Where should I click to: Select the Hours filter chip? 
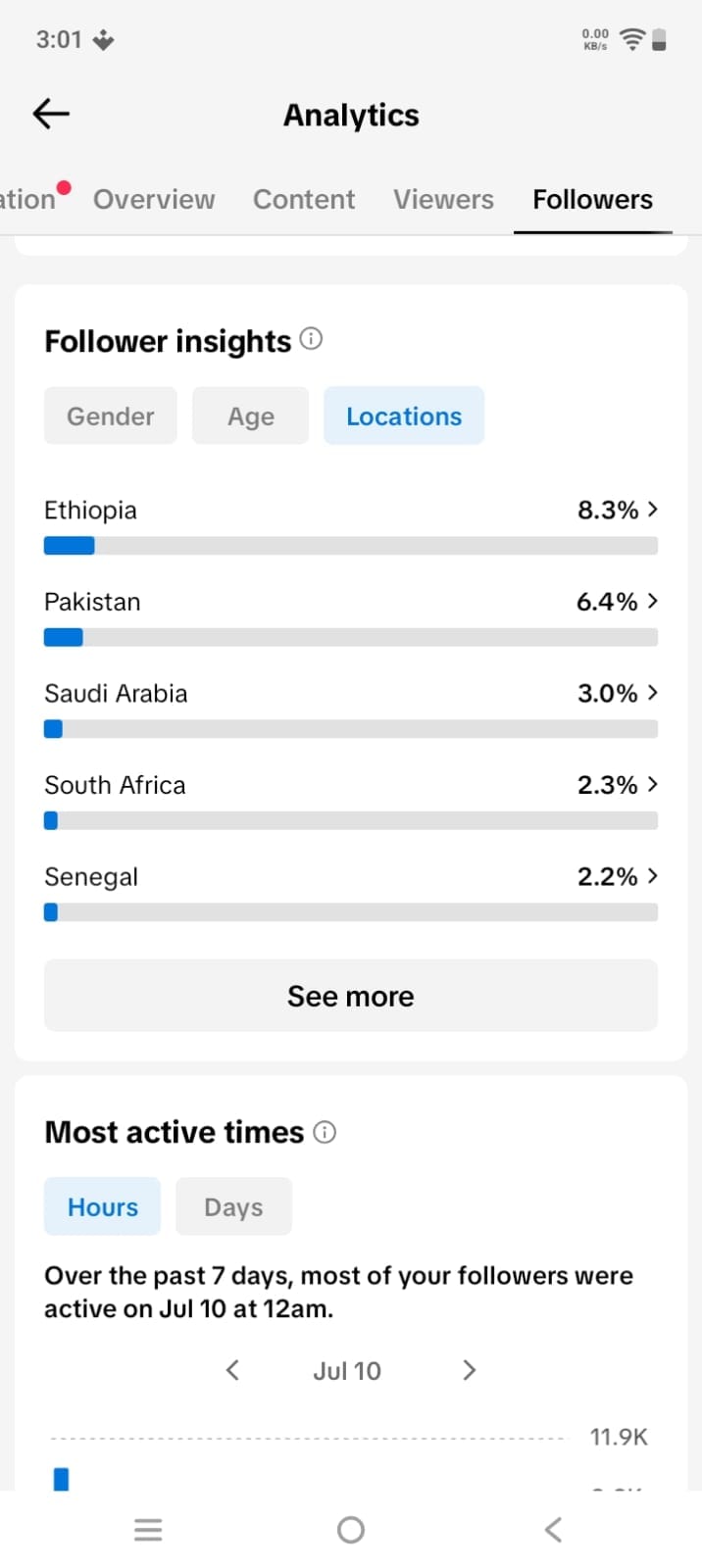tap(103, 1206)
